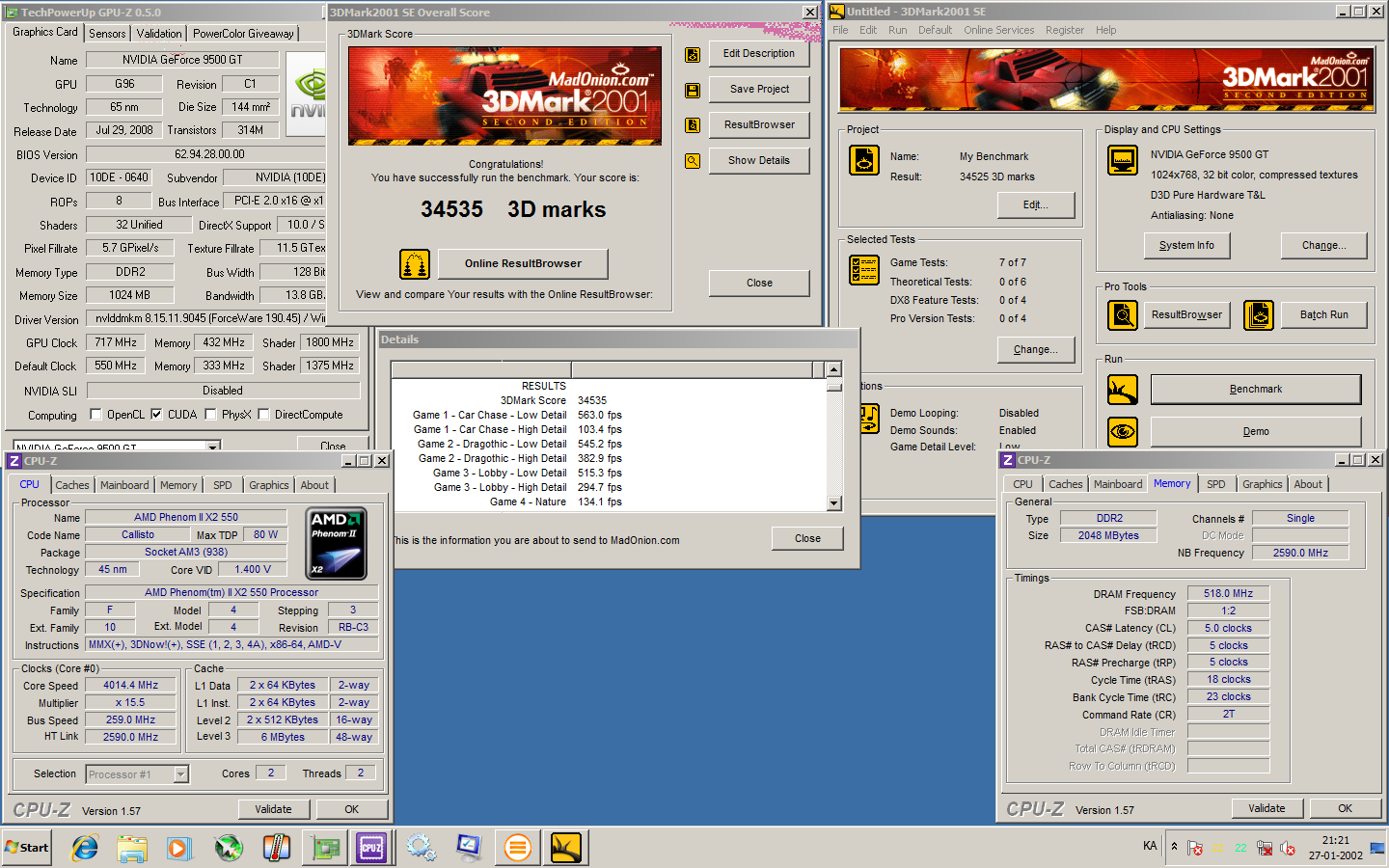This screenshot has width=1389, height=868.
Task: Click the CPU-Z taskbar icon
Action: [371, 848]
